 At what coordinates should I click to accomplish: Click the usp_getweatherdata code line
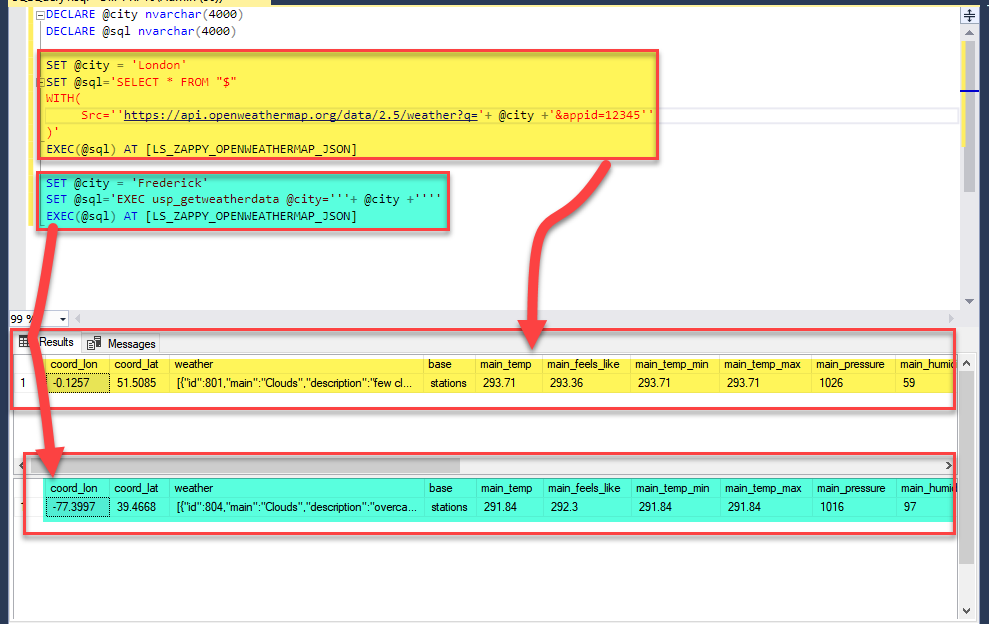pyautogui.click(x=243, y=199)
